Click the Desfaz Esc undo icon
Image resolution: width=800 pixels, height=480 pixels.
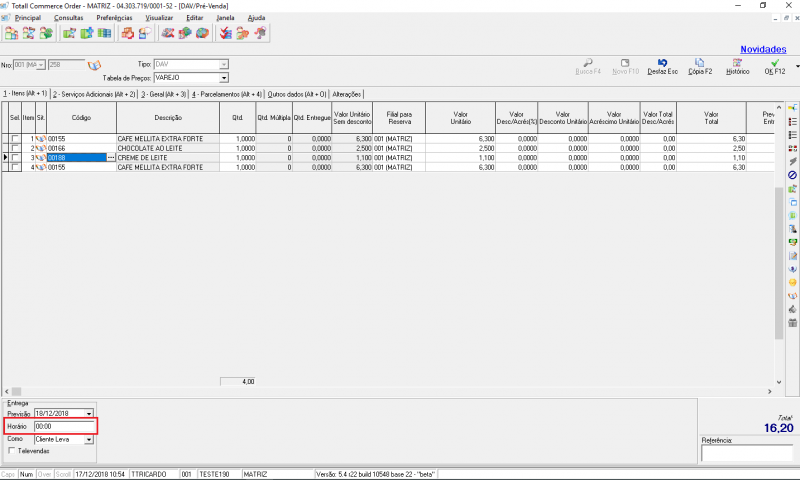662,62
